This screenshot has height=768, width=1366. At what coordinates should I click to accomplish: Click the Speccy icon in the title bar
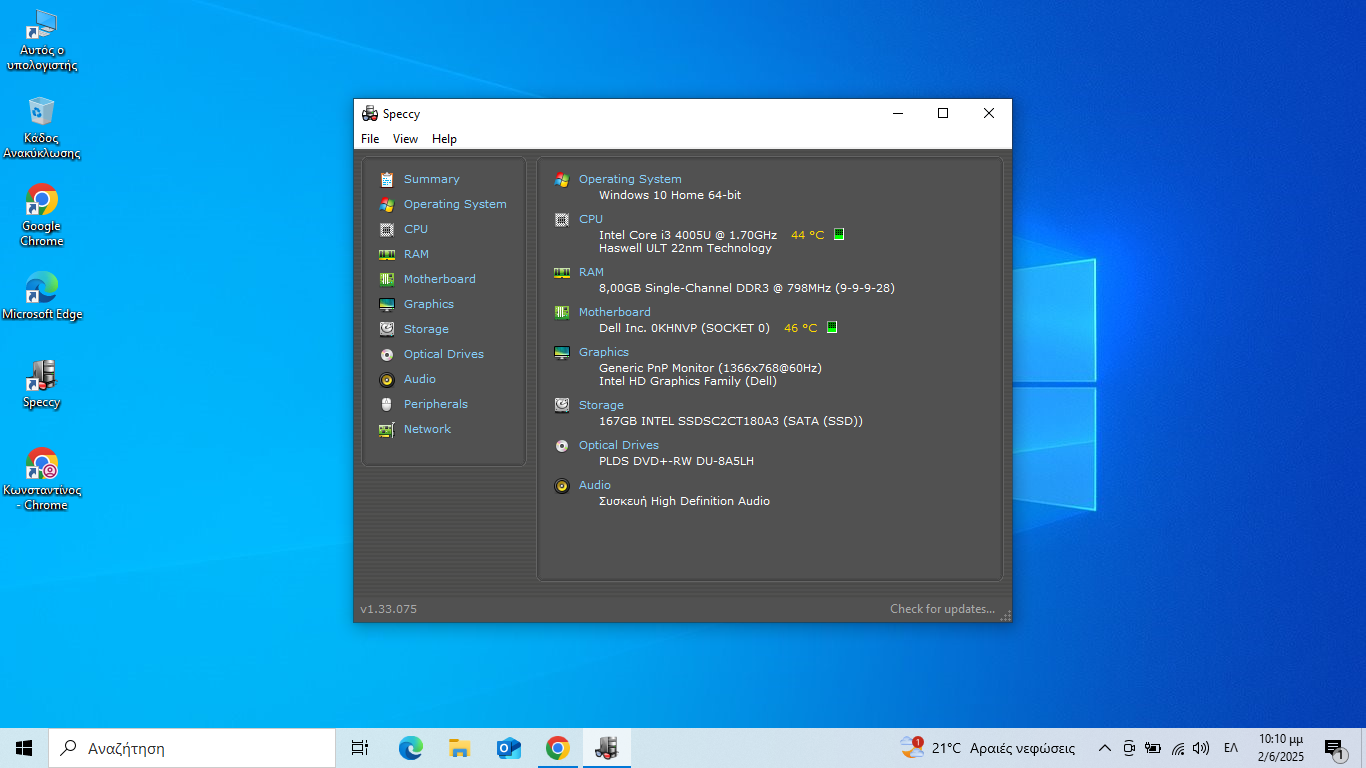point(370,113)
